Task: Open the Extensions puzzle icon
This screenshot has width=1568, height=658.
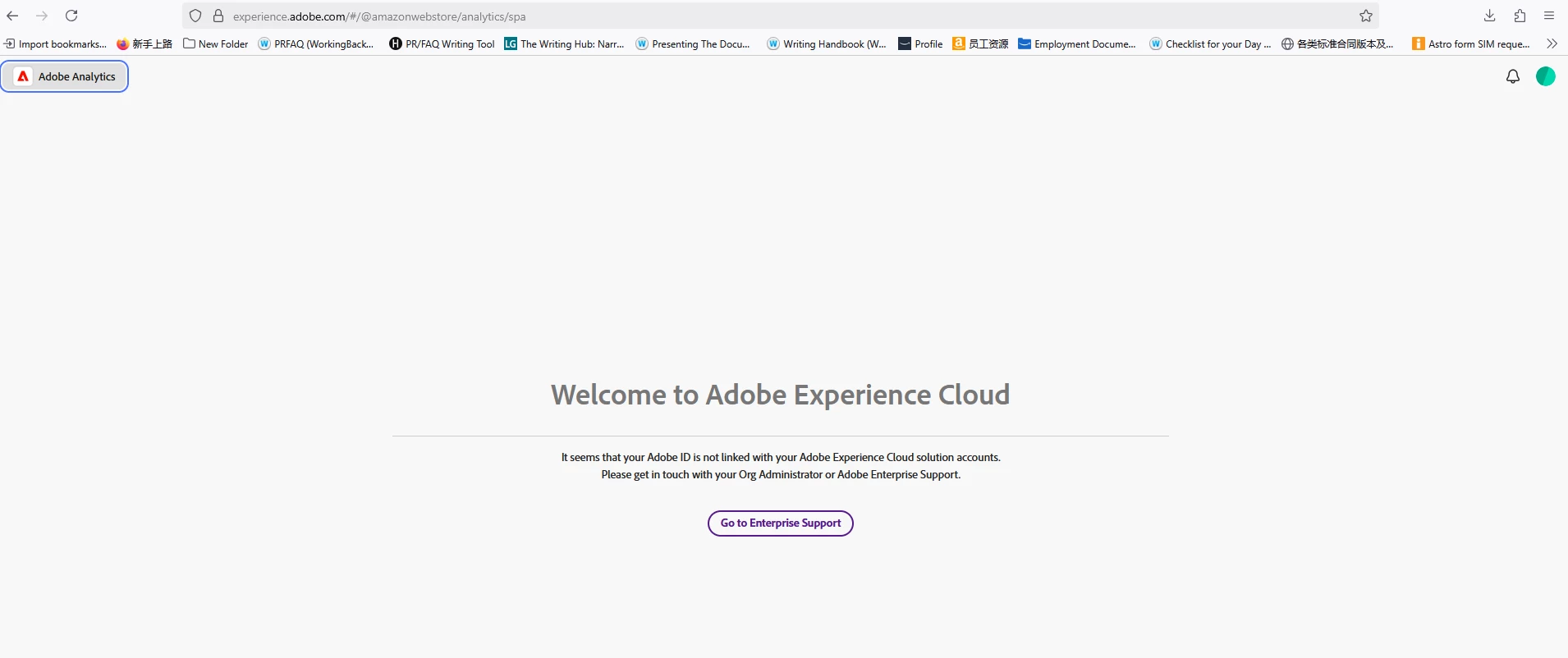Action: tap(1520, 16)
